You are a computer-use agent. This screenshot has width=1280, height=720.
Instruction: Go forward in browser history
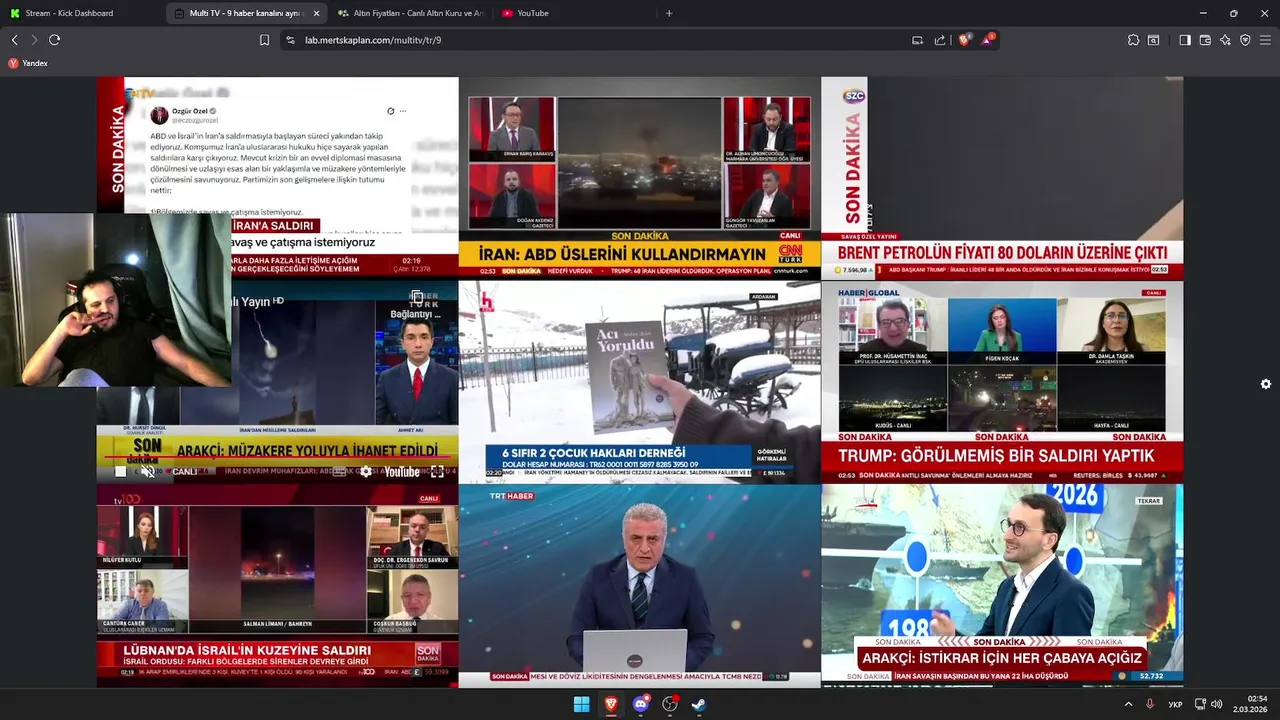pos(34,40)
